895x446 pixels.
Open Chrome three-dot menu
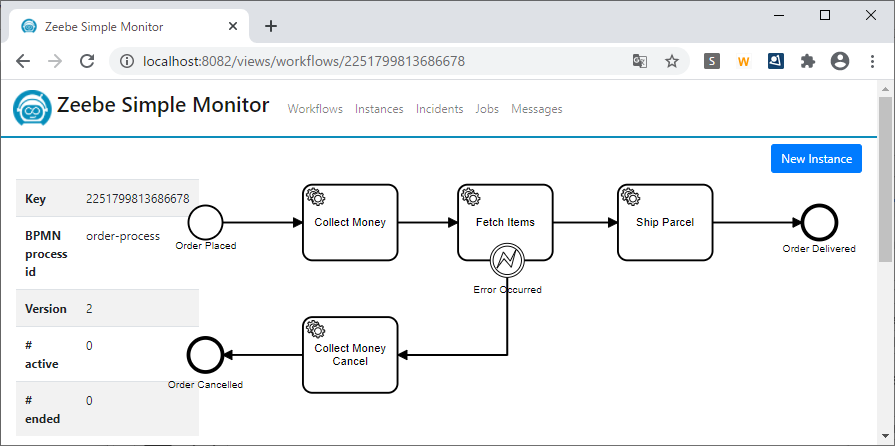point(872,61)
